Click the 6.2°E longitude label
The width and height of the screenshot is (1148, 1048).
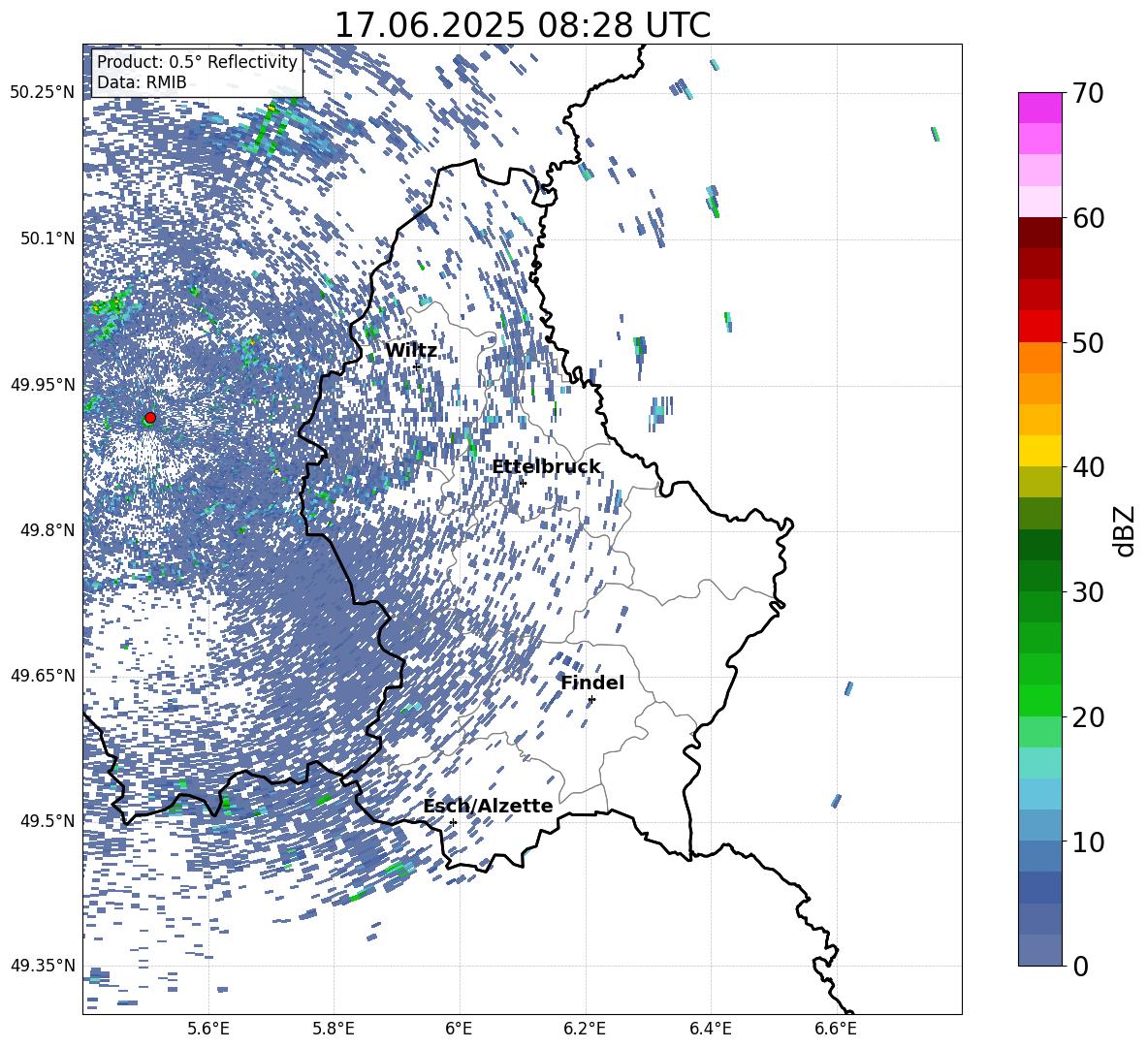[x=585, y=1029]
